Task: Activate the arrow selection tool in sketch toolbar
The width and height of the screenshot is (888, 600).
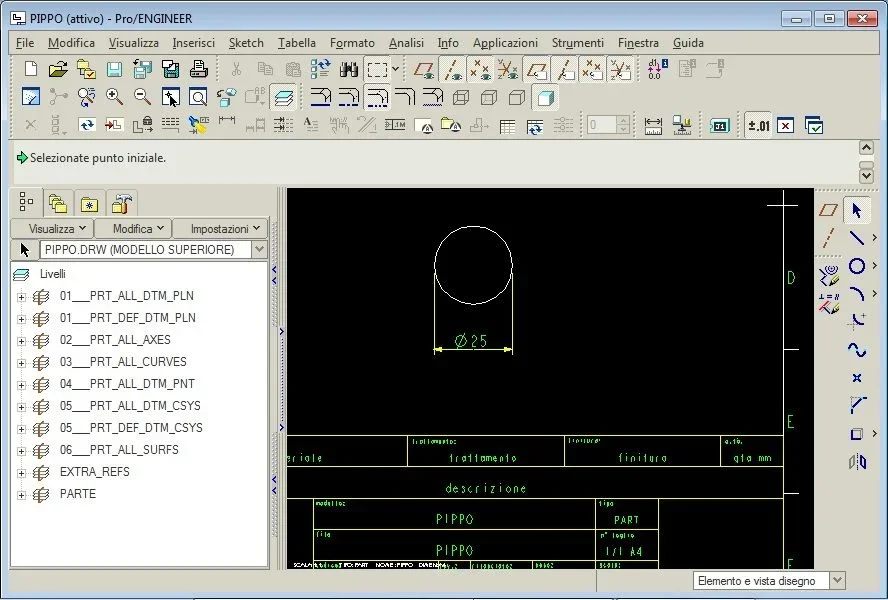Action: coord(856,210)
